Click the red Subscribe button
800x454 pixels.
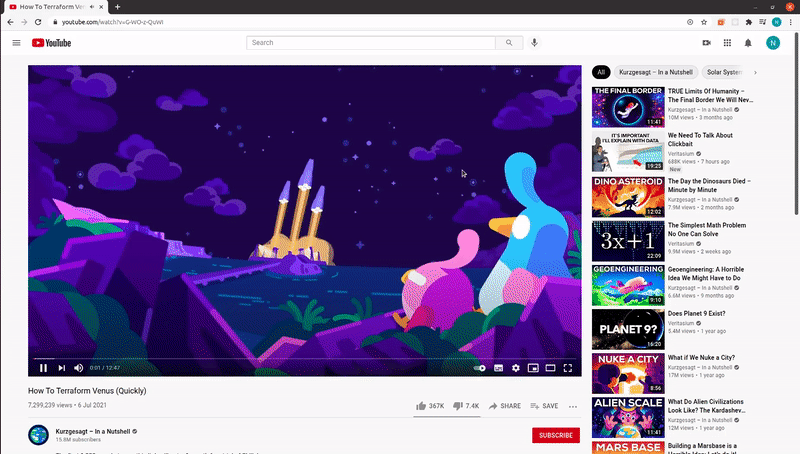(x=556, y=435)
